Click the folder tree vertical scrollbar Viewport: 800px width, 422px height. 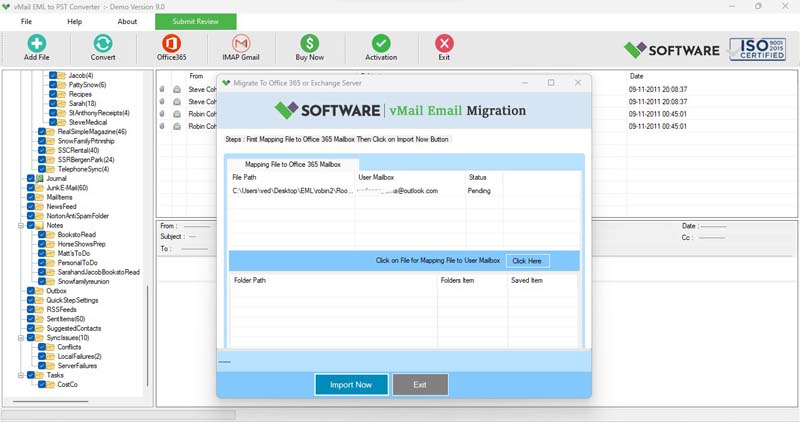click(x=148, y=334)
